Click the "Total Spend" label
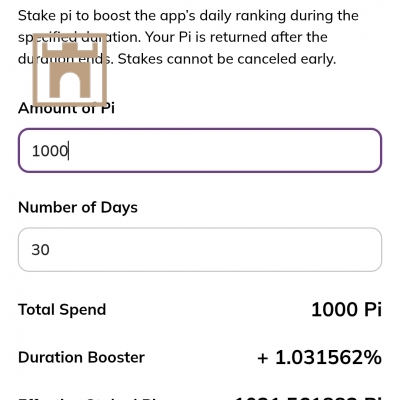This screenshot has width=400, height=400. coord(62,310)
